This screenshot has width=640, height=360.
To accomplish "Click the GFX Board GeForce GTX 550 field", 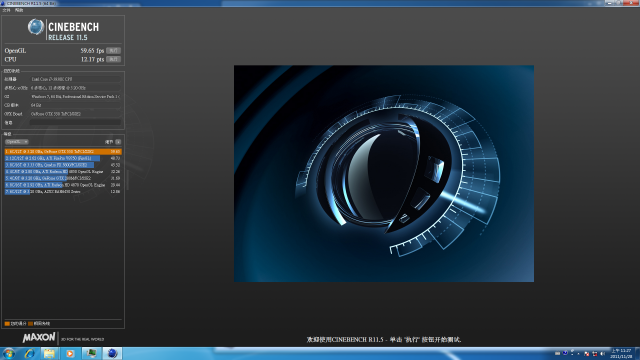I will tap(76, 114).
